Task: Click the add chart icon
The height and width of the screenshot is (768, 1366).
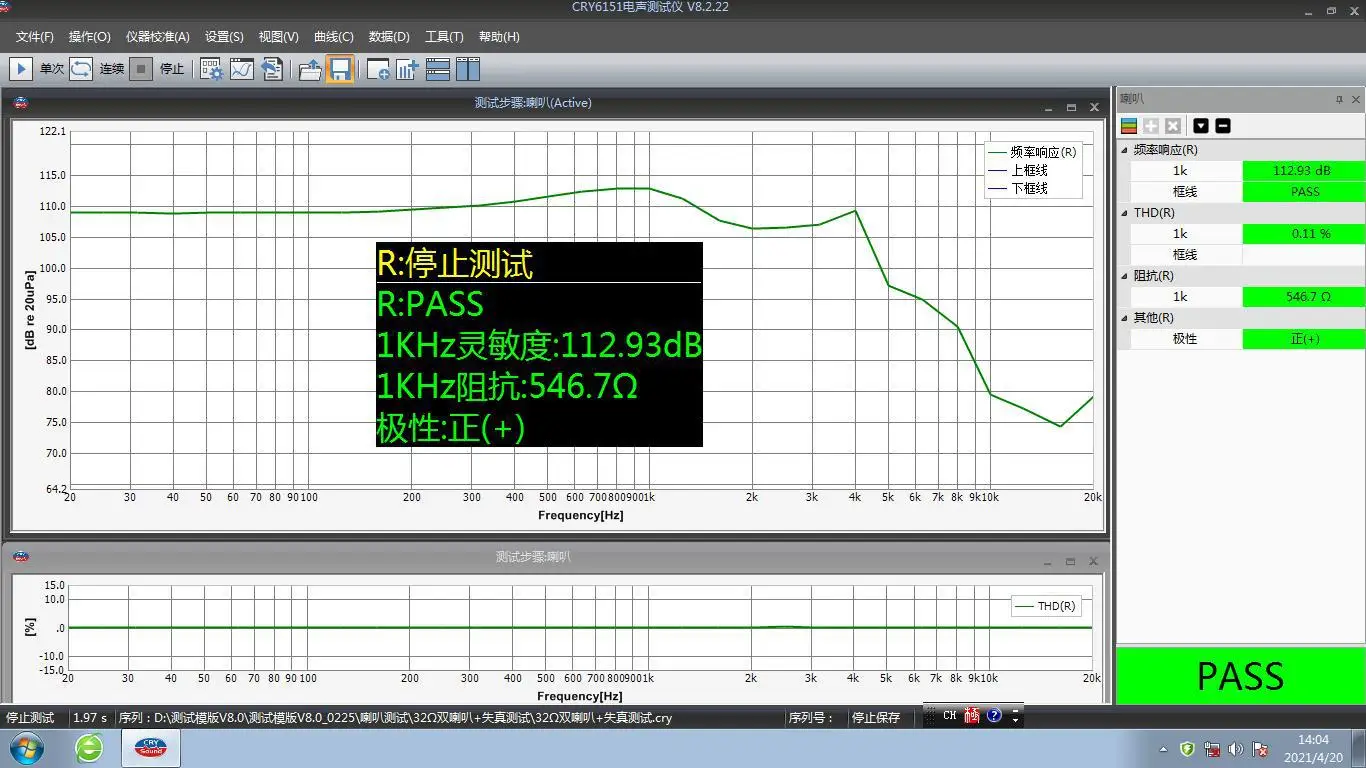Action: click(407, 69)
